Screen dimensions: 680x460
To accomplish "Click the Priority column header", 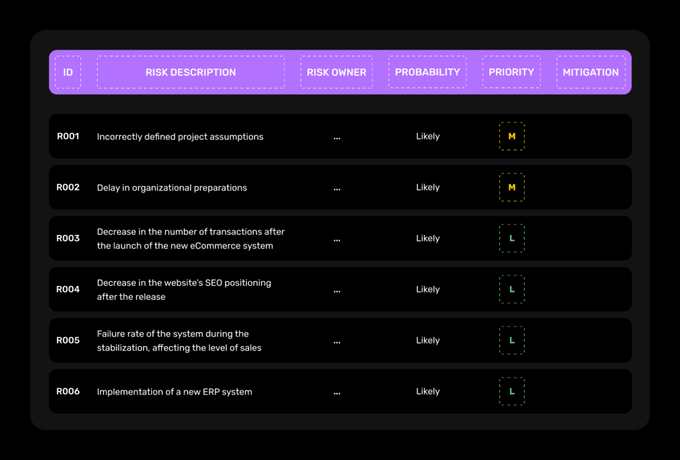I will point(511,72).
